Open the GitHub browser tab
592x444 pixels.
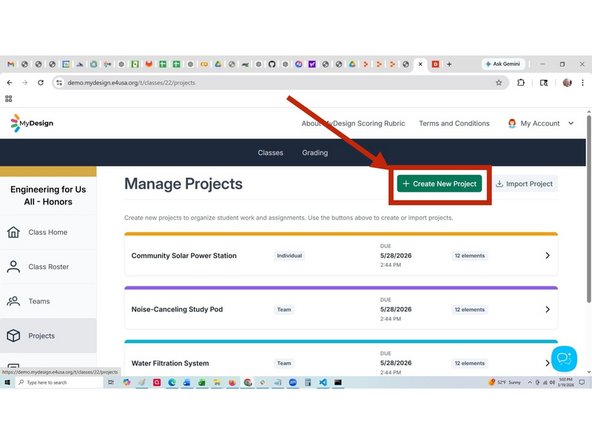coord(272,64)
